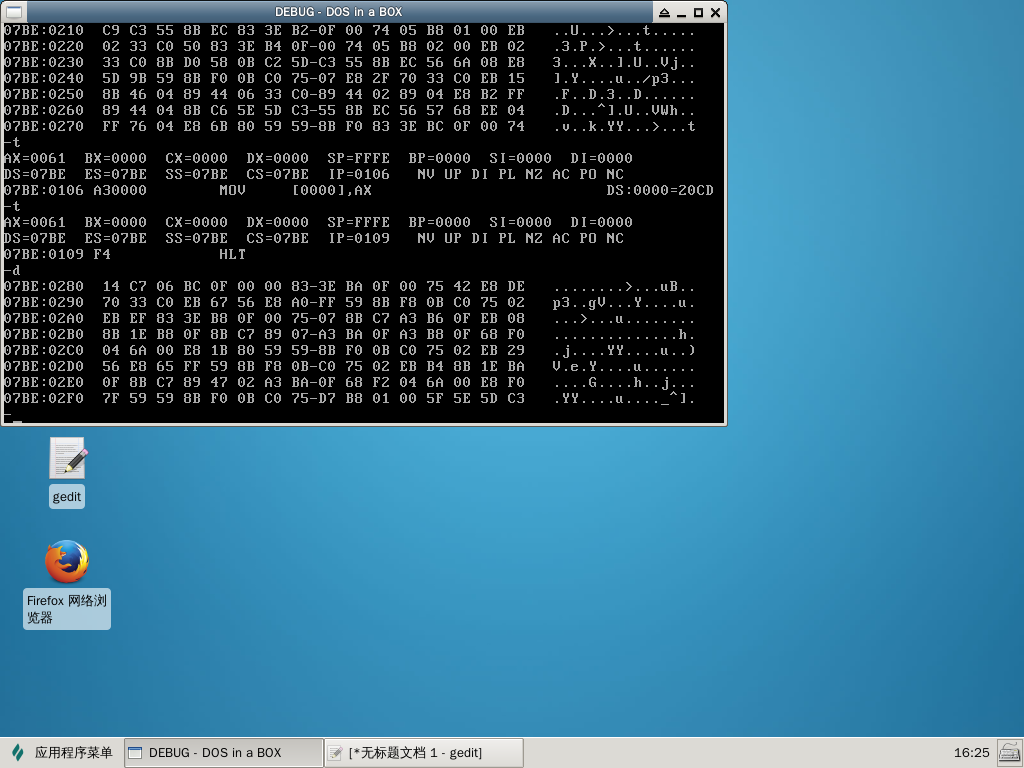Click the gedit label under the desktop icon

(67, 497)
